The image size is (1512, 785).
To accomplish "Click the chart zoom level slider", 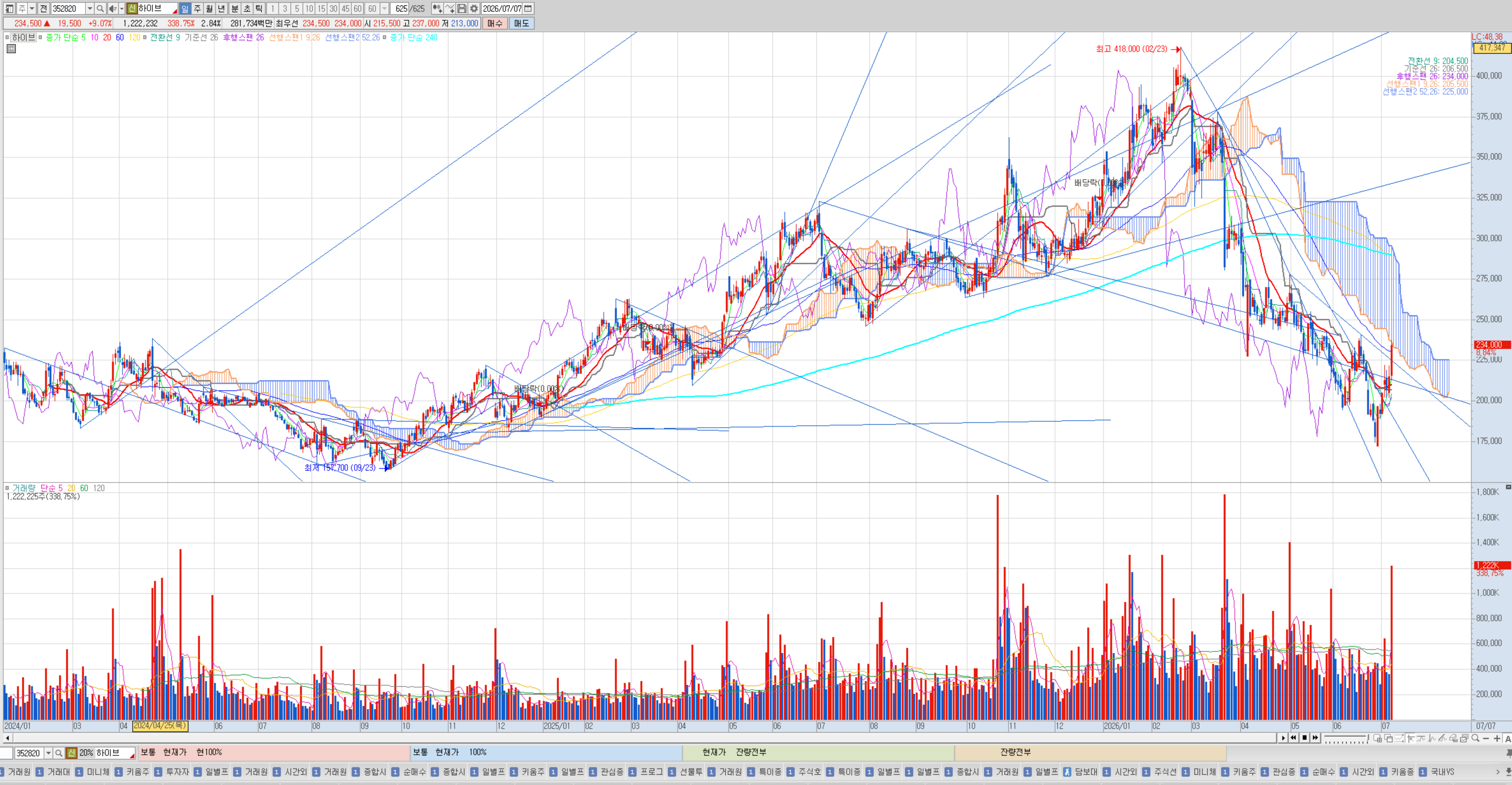I will coord(1346,739).
